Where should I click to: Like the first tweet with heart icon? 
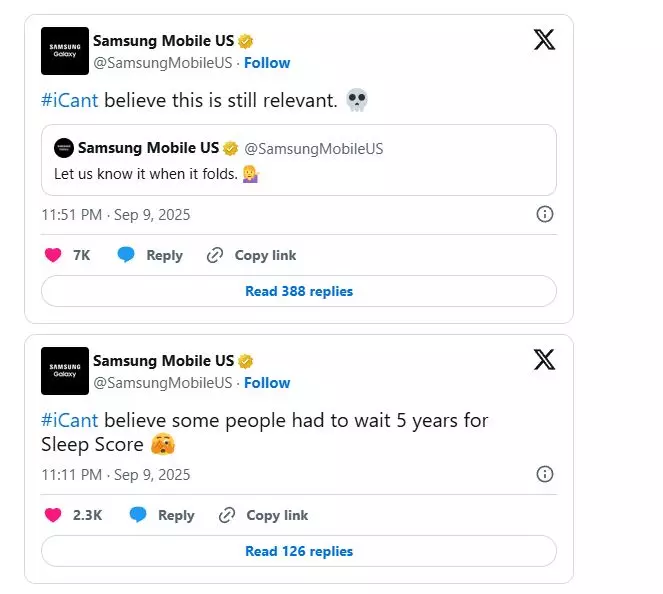coord(53,255)
